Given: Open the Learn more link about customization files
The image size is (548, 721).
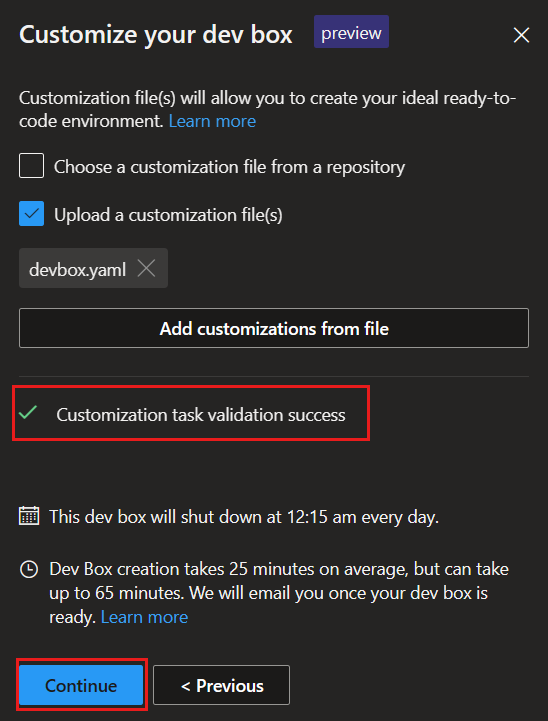Looking at the screenshot, I should click(212, 121).
